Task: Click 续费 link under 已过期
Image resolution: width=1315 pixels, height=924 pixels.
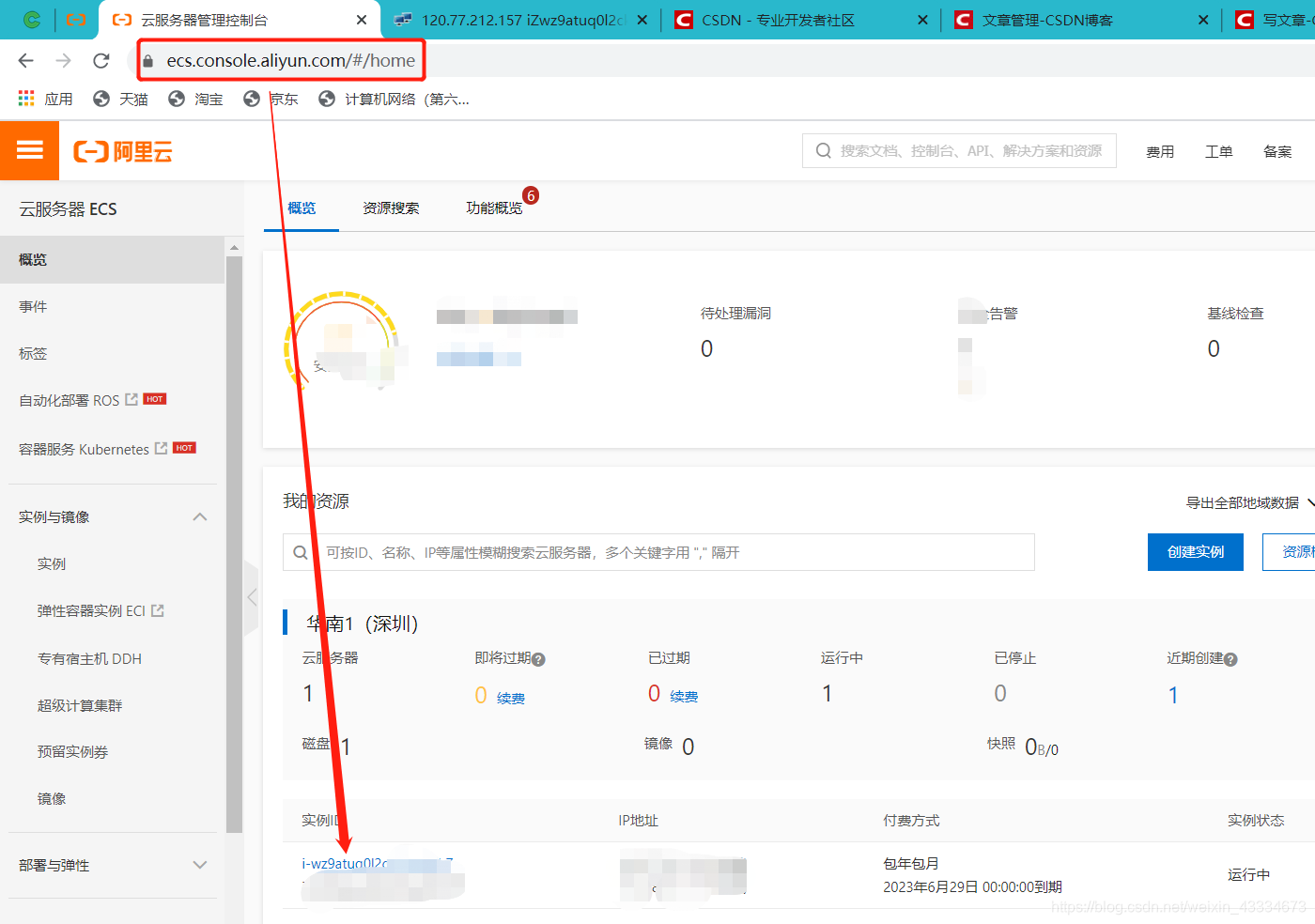Action: [684, 696]
